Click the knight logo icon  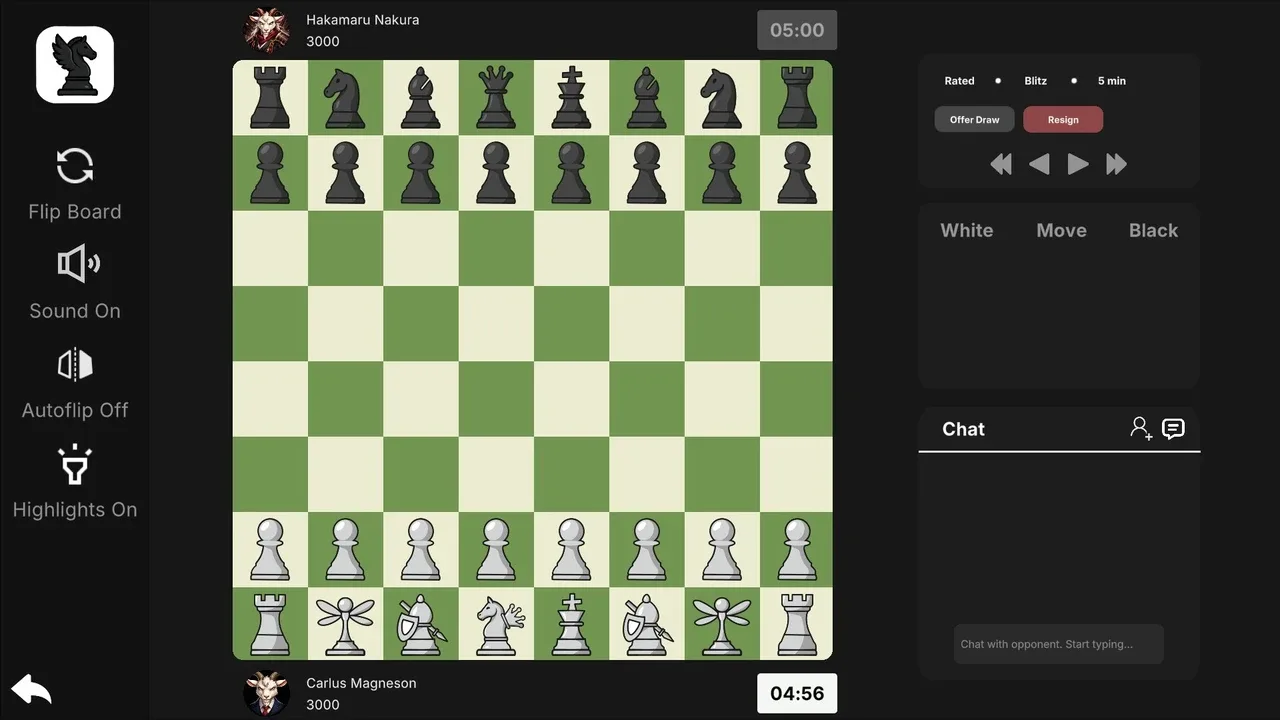tap(75, 65)
